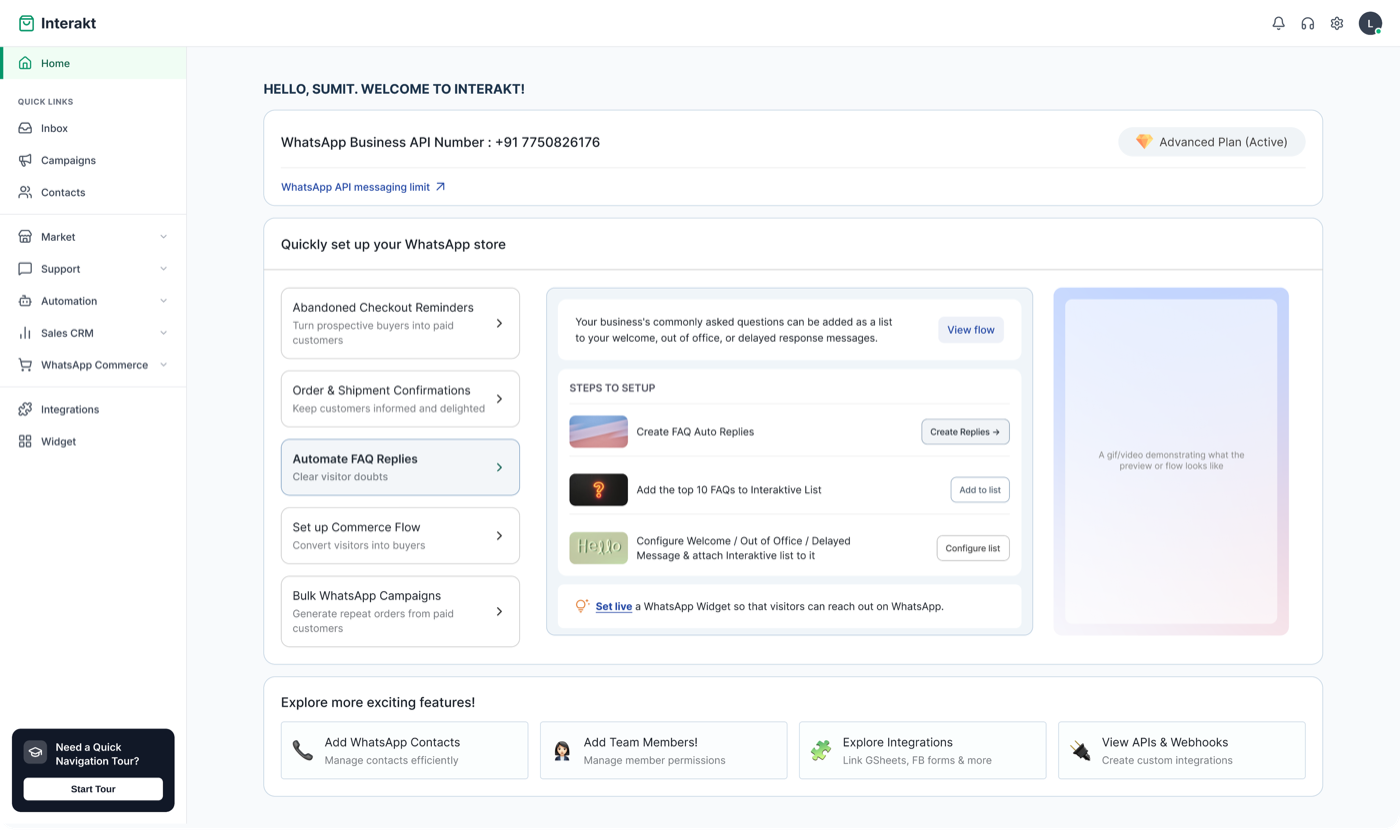The width and height of the screenshot is (1400, 830).
Task: Open Widget menu item
Action: coord(93,441)
